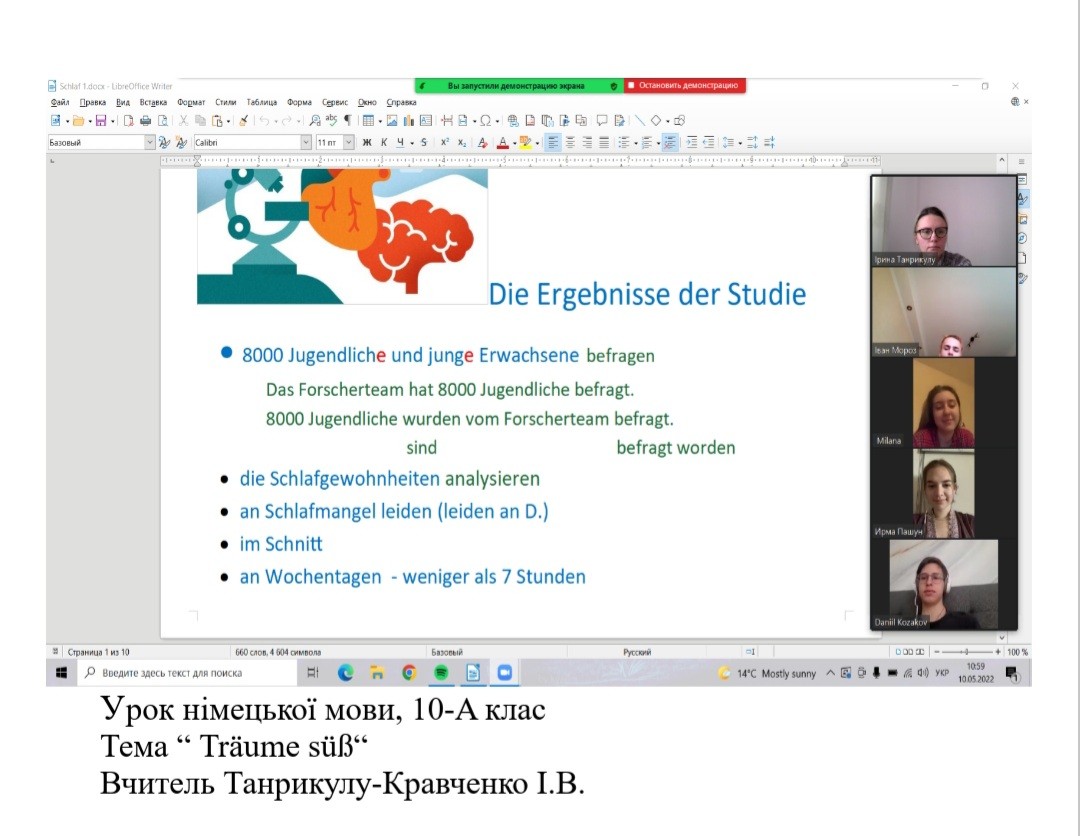Click the Save document icon
Screen dimensions: 1080x836
pos(99,121)
